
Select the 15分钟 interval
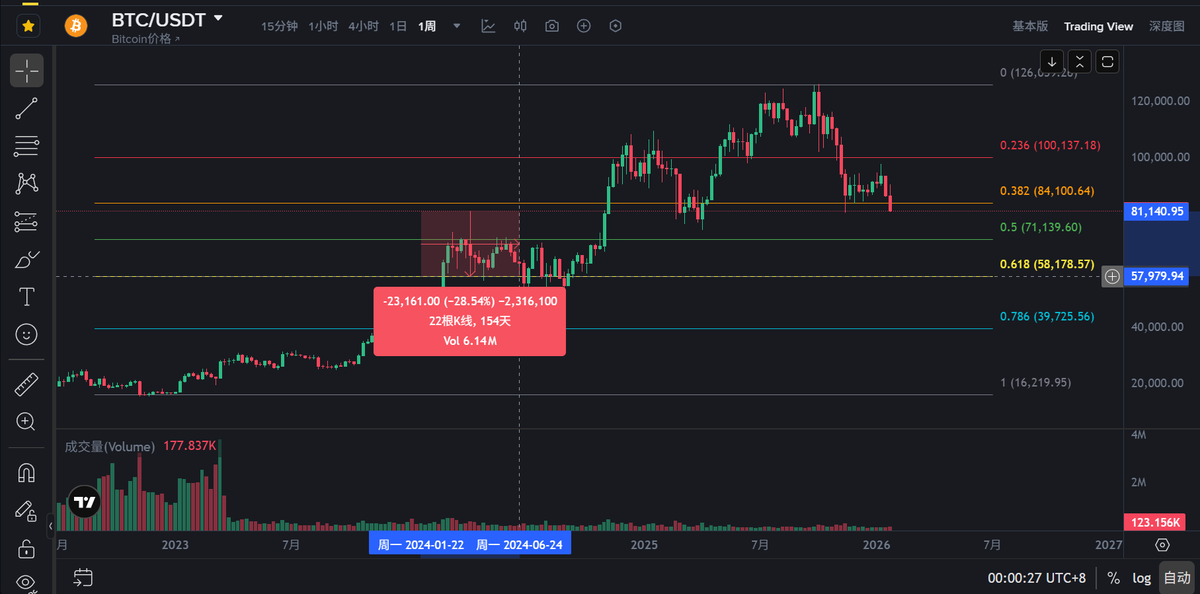coord(279,26)
